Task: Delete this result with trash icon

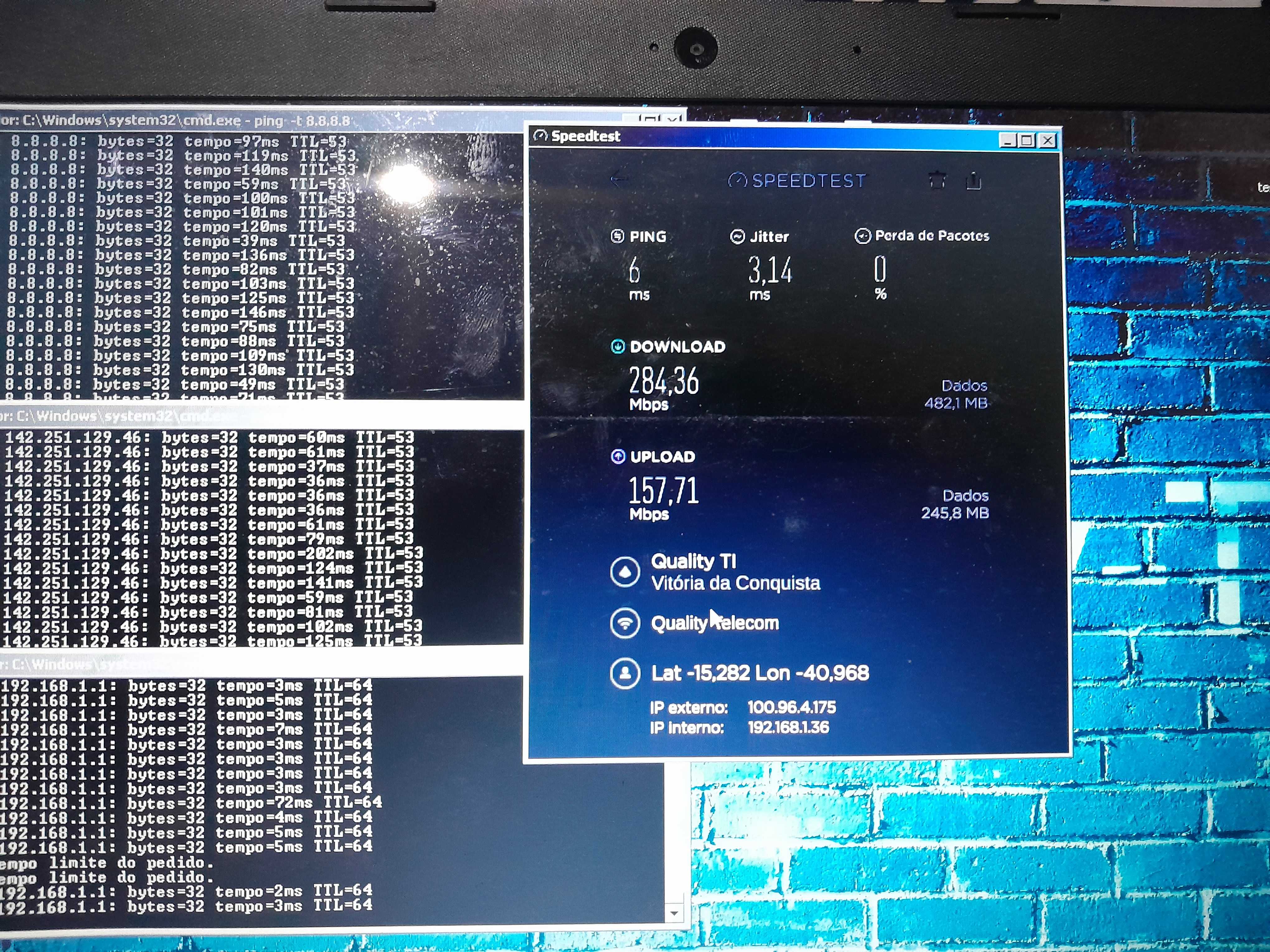Action: (x=937, y=180)
